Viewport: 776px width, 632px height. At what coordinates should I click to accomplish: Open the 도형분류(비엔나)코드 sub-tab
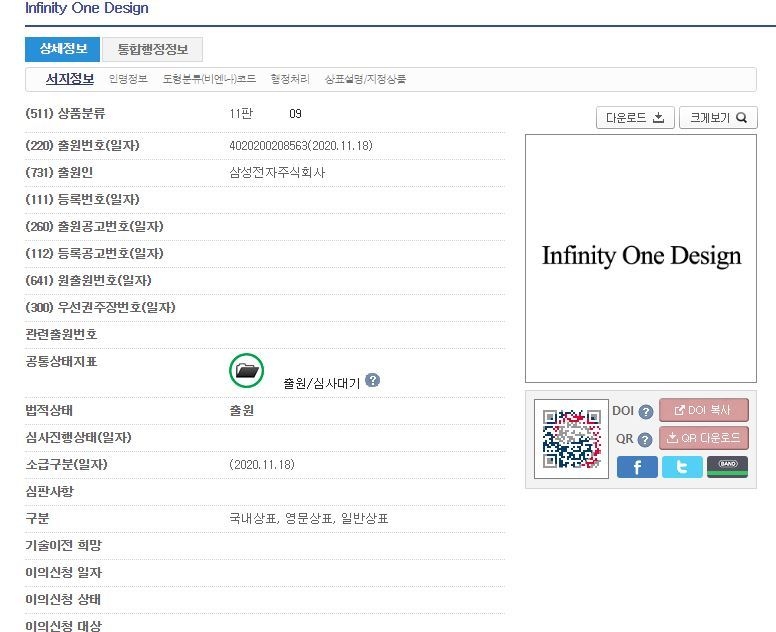pyautogui.click(x=209, y=79)
